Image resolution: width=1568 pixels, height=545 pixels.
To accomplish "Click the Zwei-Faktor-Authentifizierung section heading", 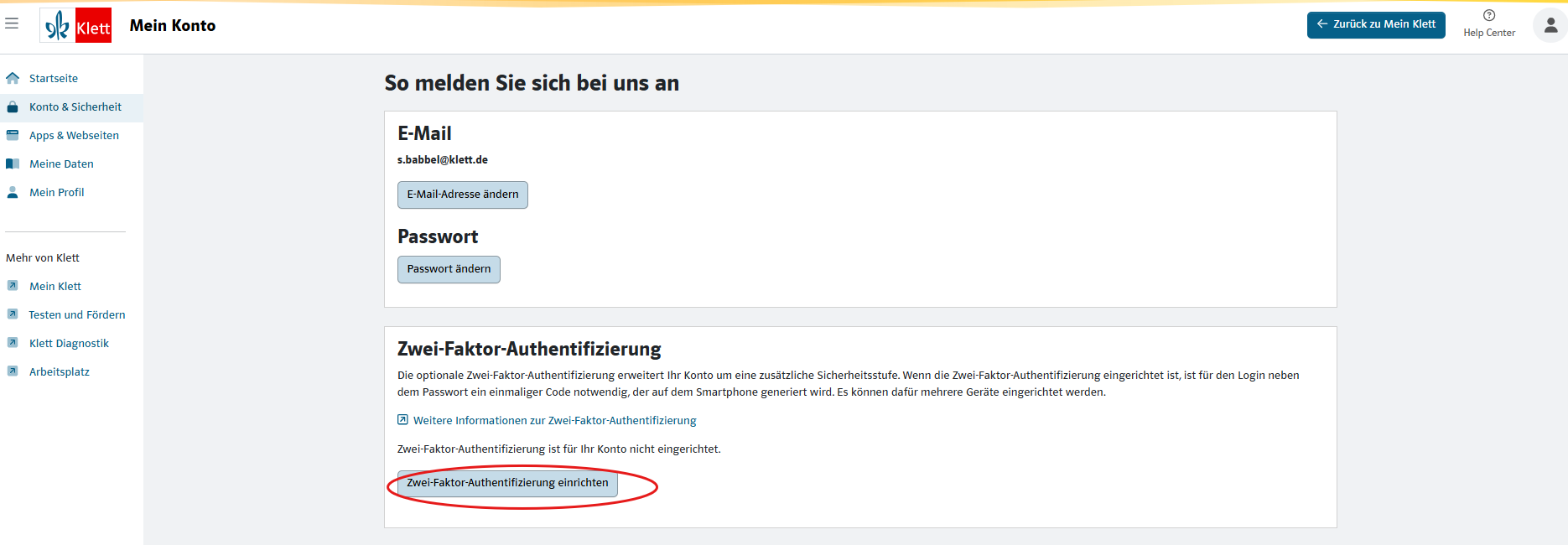I will (529, 349).
